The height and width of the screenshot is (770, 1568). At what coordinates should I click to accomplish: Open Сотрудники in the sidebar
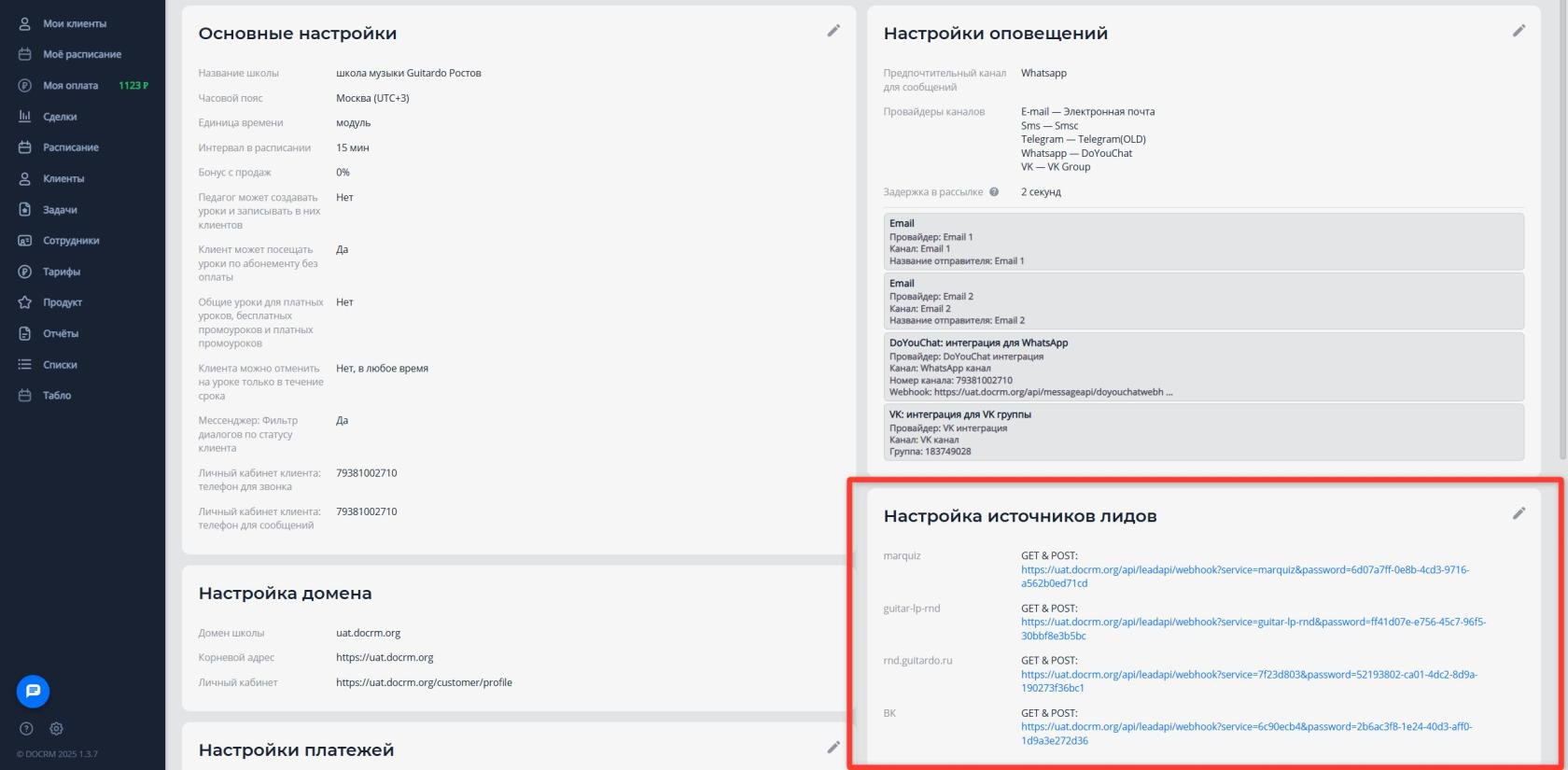(71, 241)
